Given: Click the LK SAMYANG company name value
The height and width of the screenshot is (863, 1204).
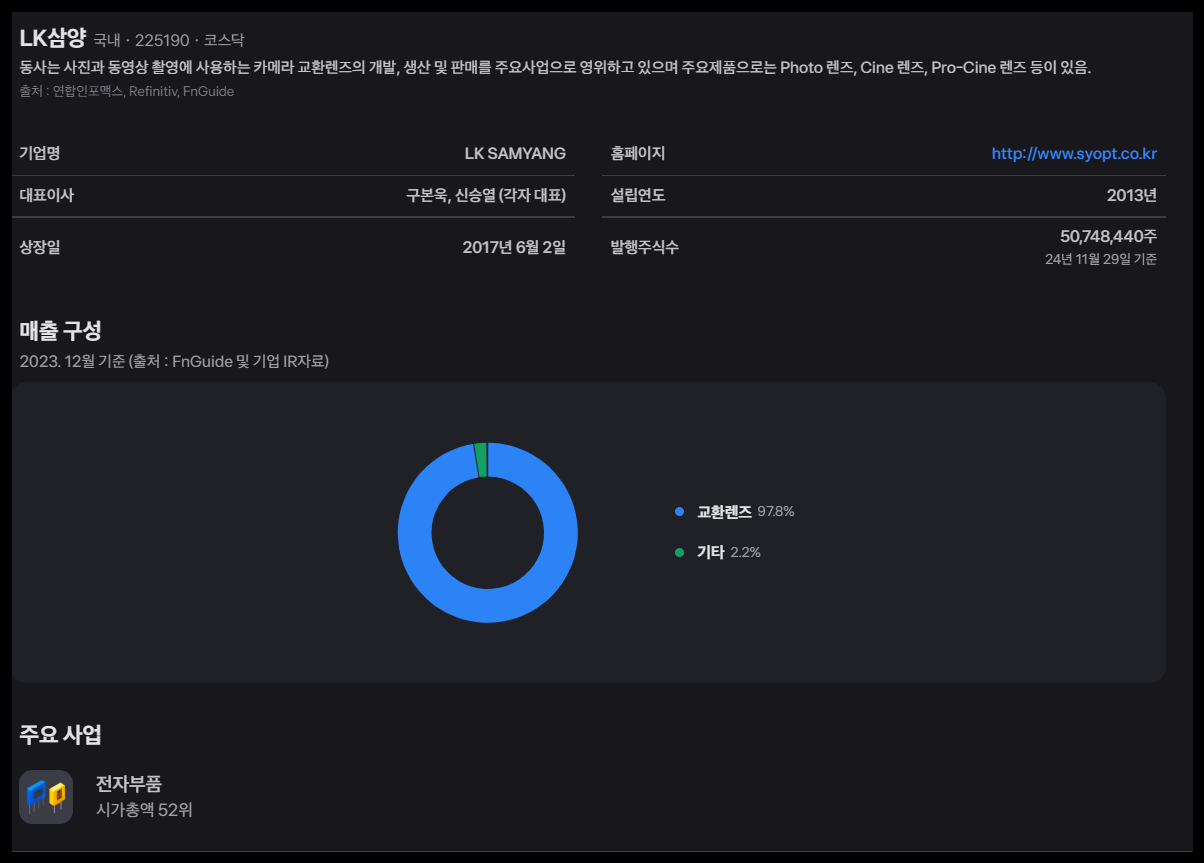Looking at the screenshot, I should 515,153.
